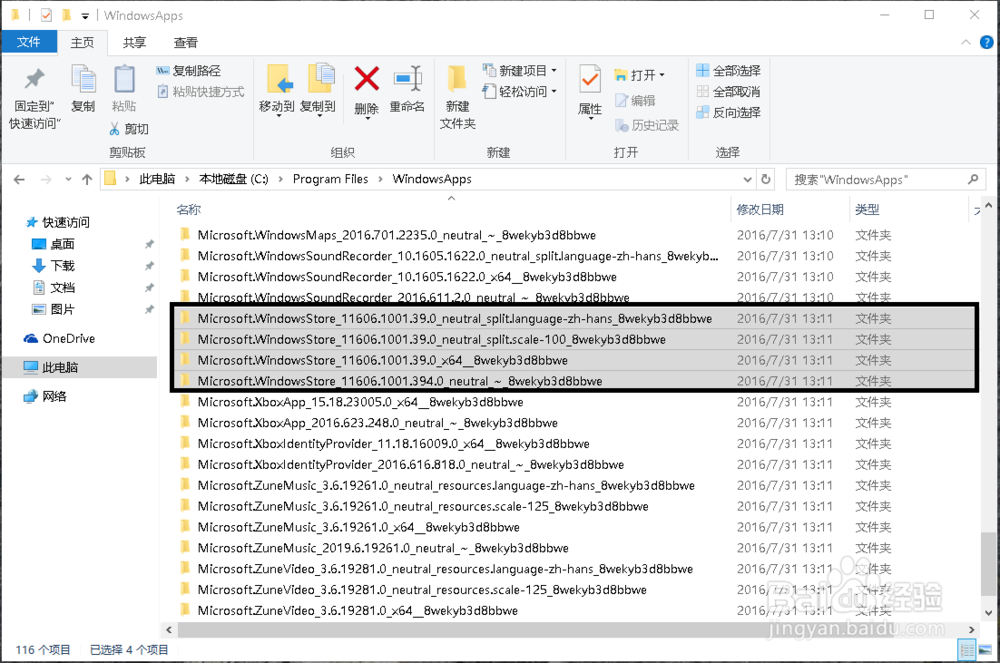Expand chevron after Program Files in address bar

point(381,180)
